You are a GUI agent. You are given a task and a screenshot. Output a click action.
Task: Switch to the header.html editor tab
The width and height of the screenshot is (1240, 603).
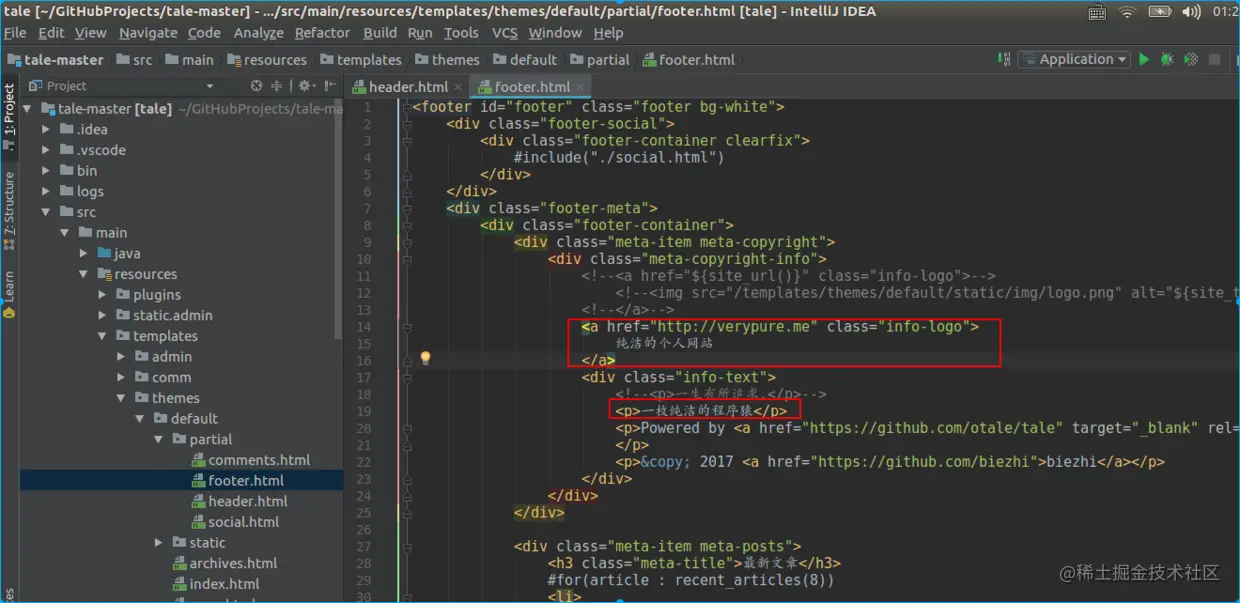(407, 87)
